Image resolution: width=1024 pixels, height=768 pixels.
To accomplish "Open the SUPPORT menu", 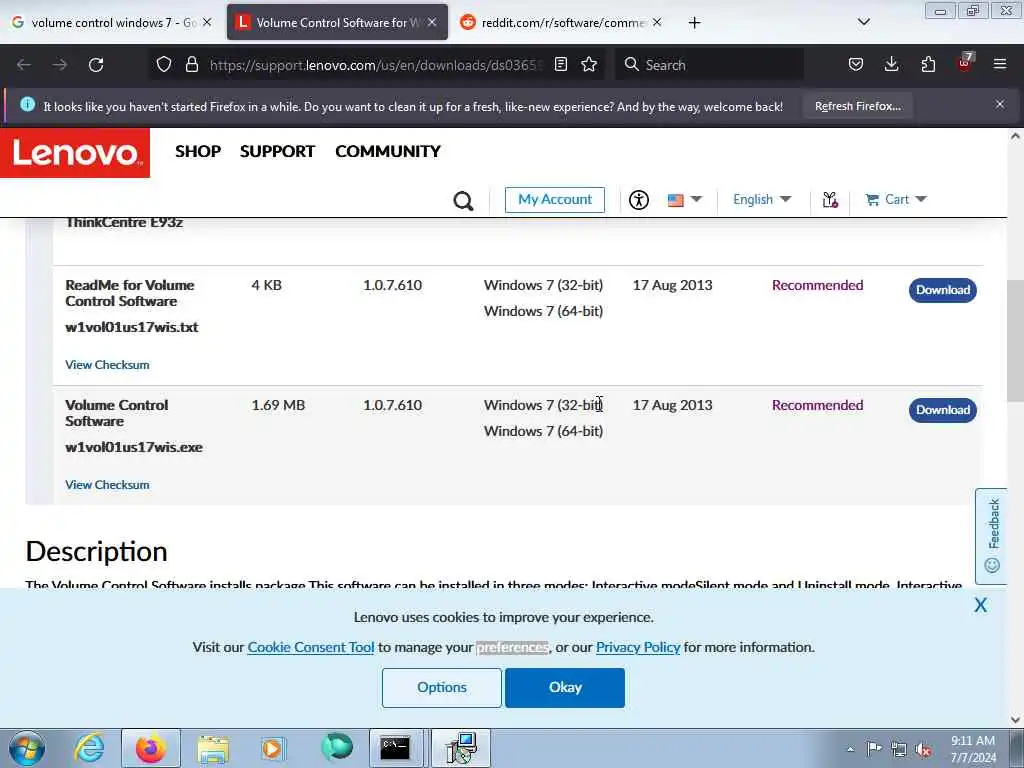I will (278, 151).
